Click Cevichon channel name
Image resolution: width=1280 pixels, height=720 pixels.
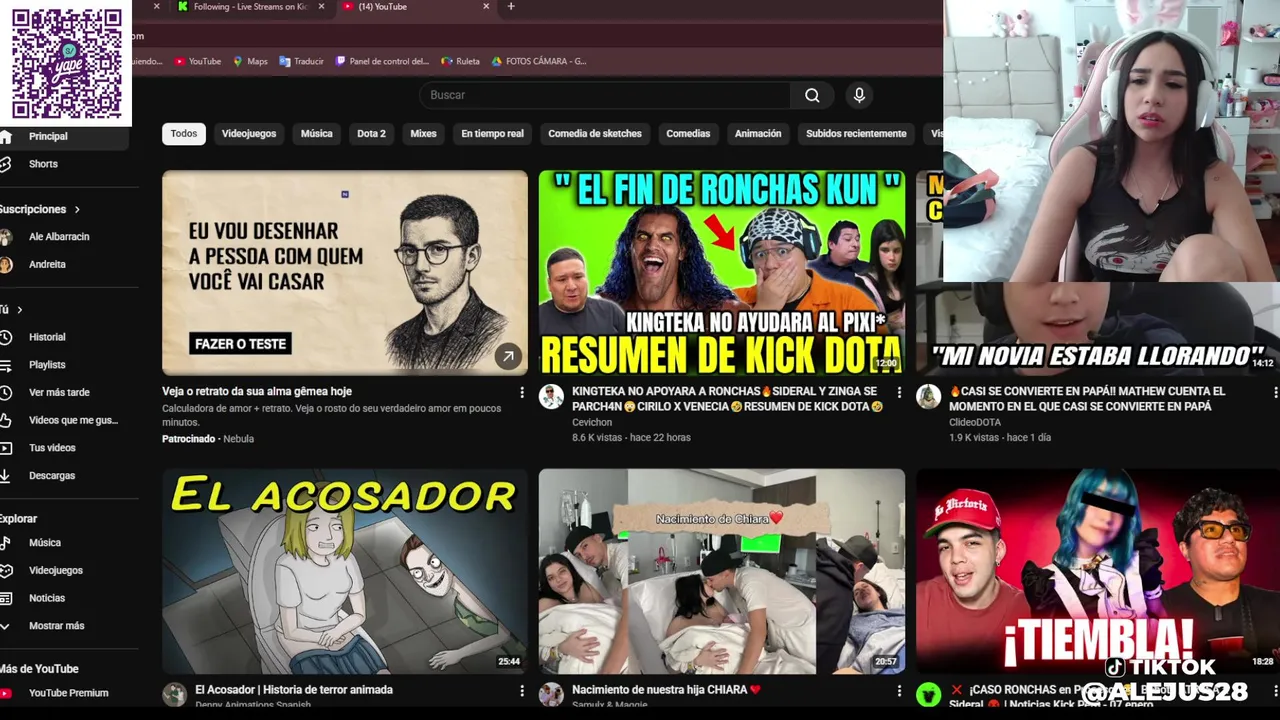pyautogui.click(x=592, y=423)
